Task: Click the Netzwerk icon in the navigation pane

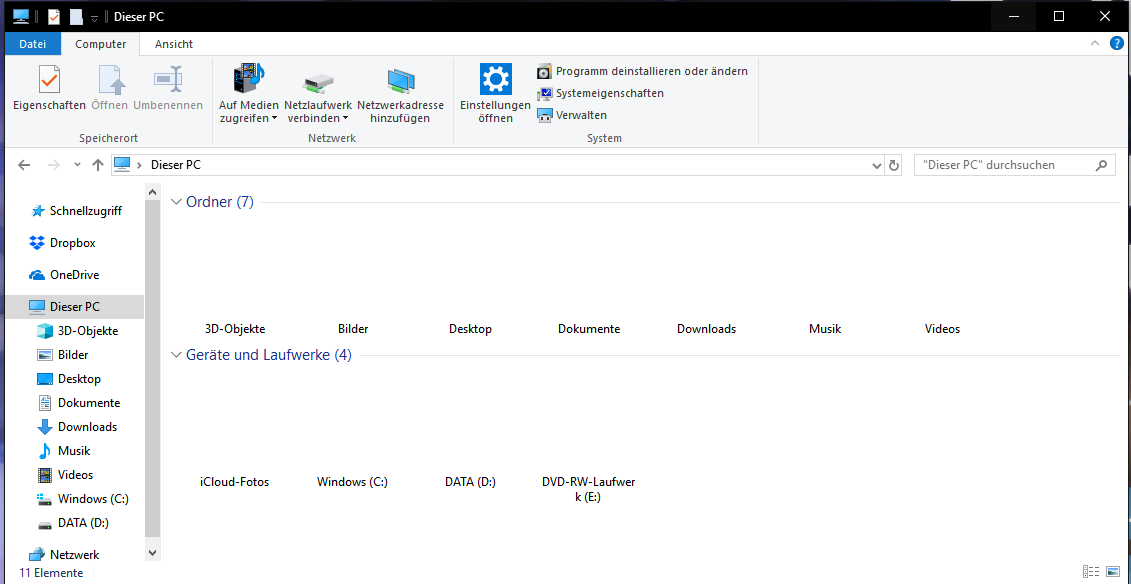Action: pos(37,554)
